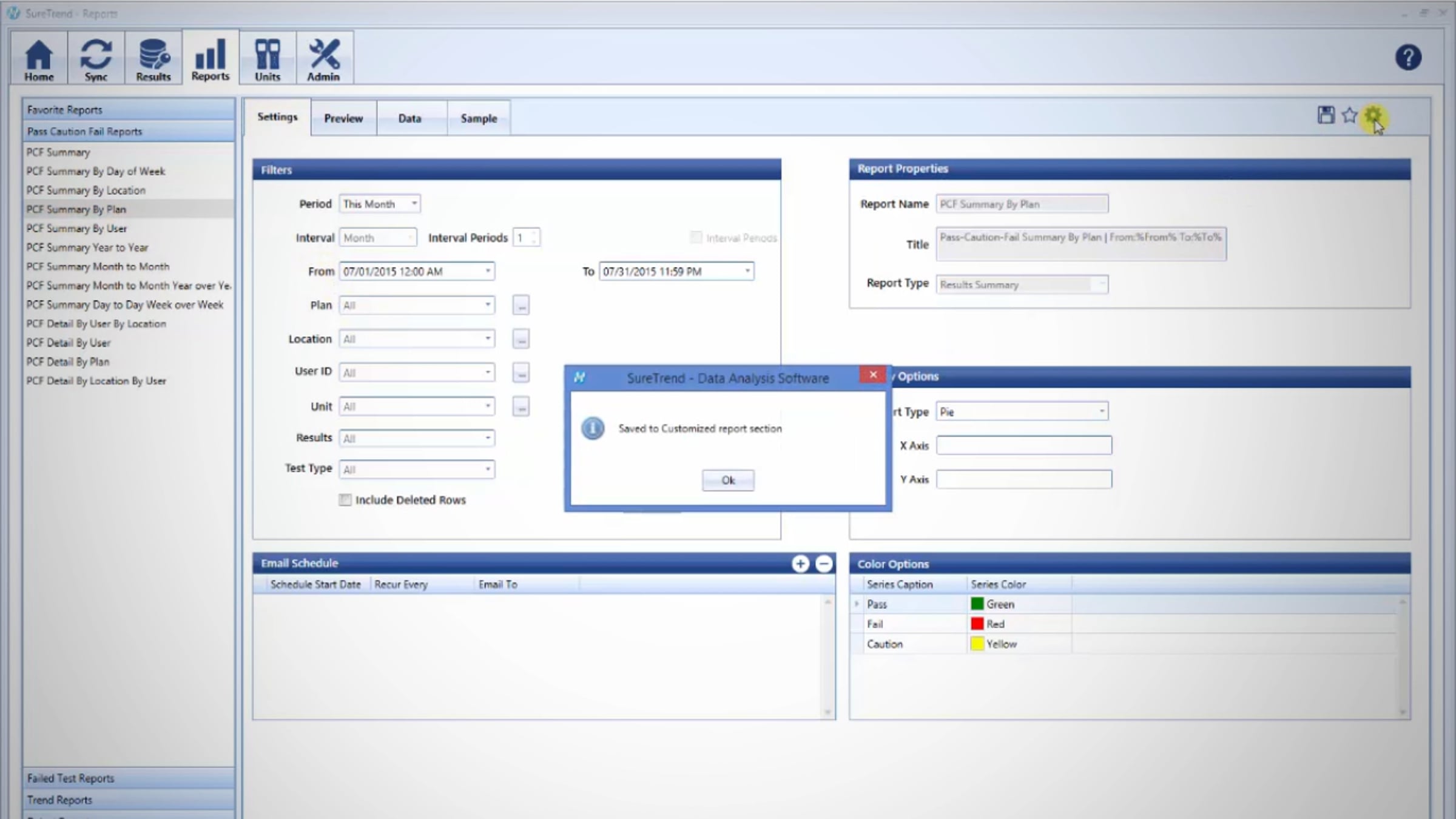Select the red Fail color swatch
This screenshot has height=819, width=1456.
pos(977,624)
